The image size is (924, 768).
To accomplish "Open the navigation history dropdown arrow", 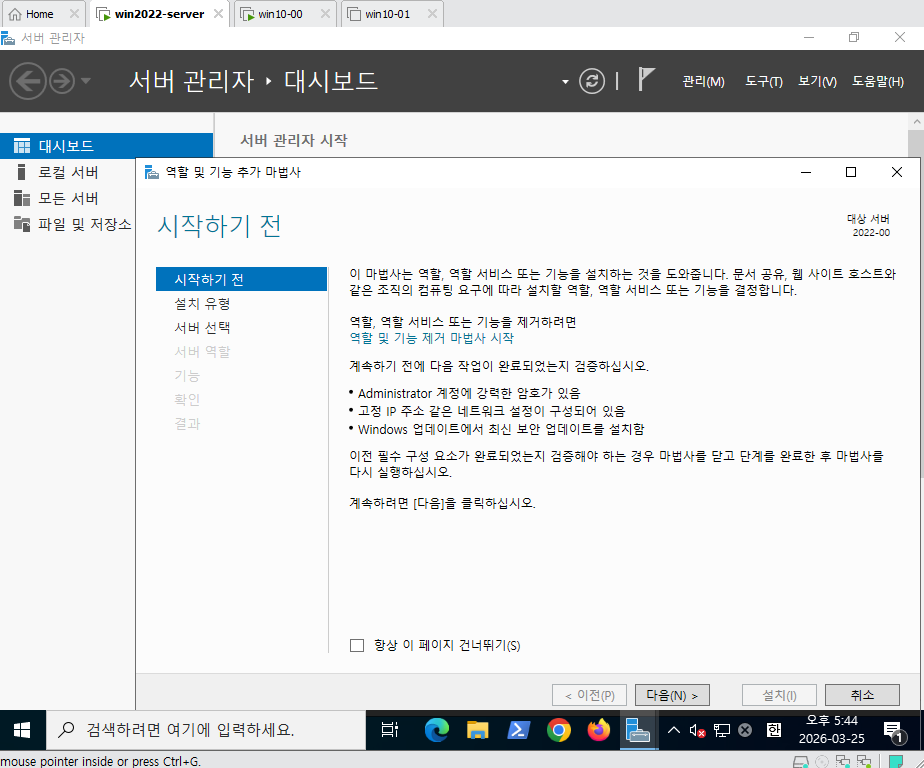I will tap(86, 81).
